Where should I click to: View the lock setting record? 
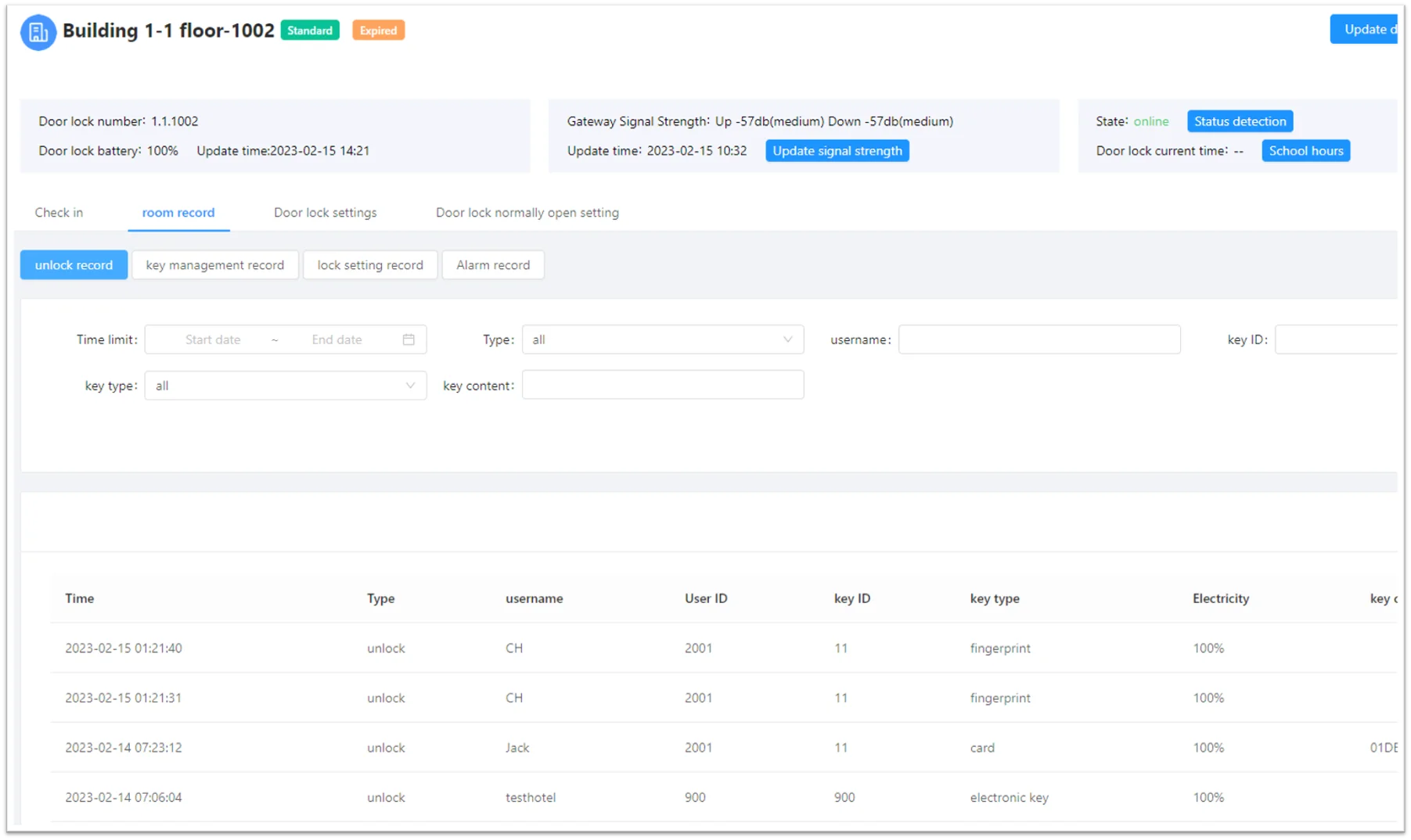[x=370, y=265]
